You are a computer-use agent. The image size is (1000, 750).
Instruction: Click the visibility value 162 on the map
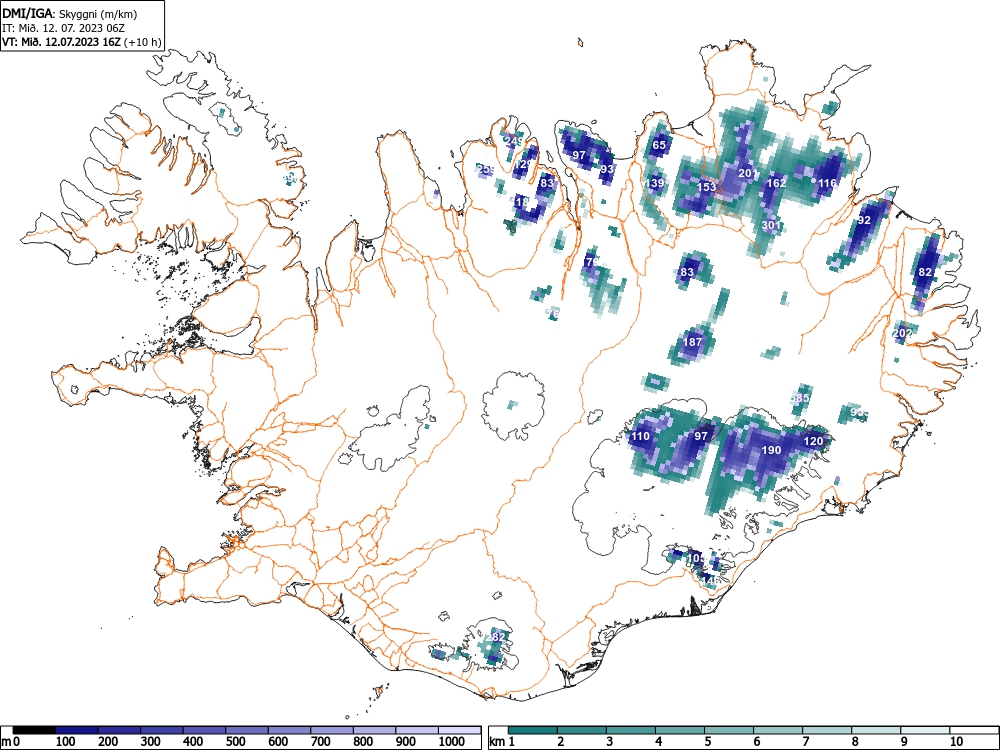point(776,183)
